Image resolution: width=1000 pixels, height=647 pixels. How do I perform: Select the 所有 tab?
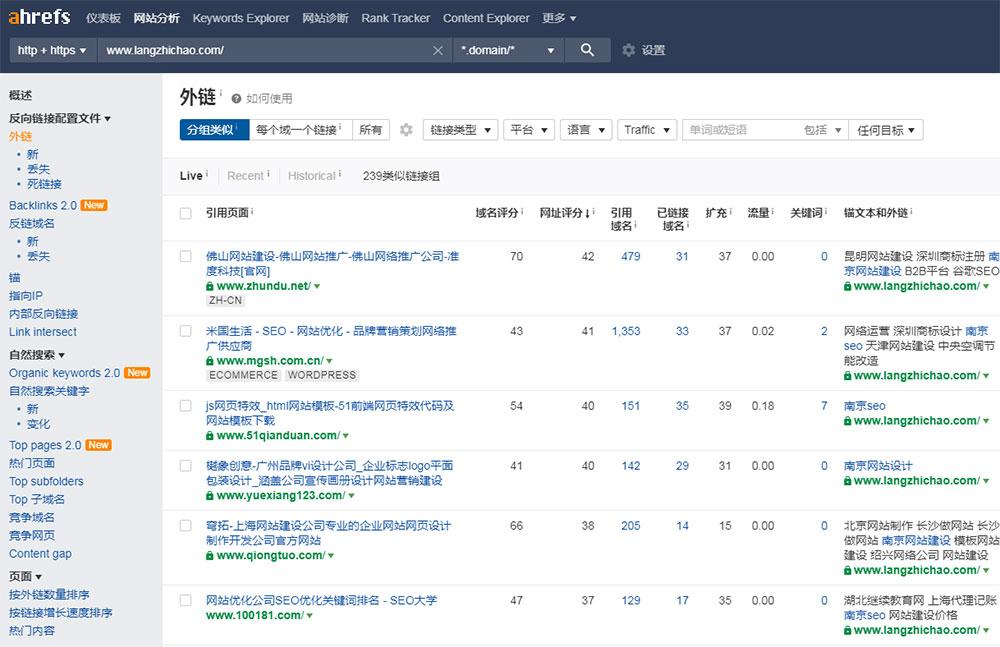371,130
